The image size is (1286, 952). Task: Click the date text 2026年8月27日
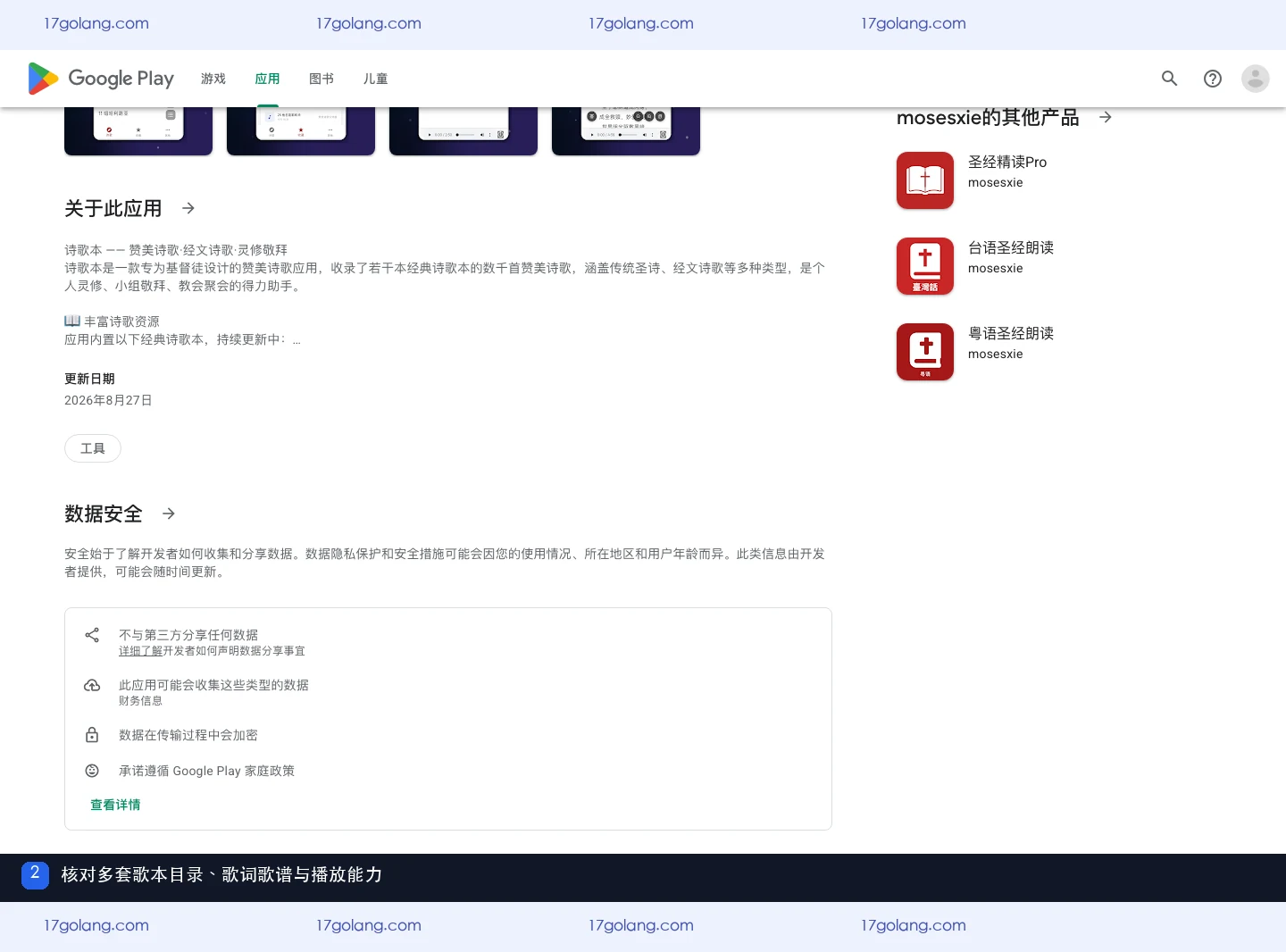[108, 400]
